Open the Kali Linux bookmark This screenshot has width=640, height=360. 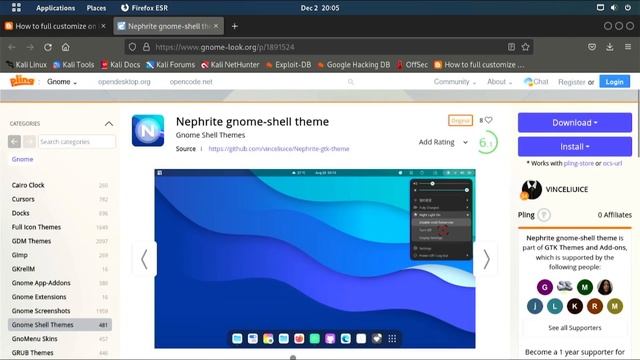tap(27, 64)
